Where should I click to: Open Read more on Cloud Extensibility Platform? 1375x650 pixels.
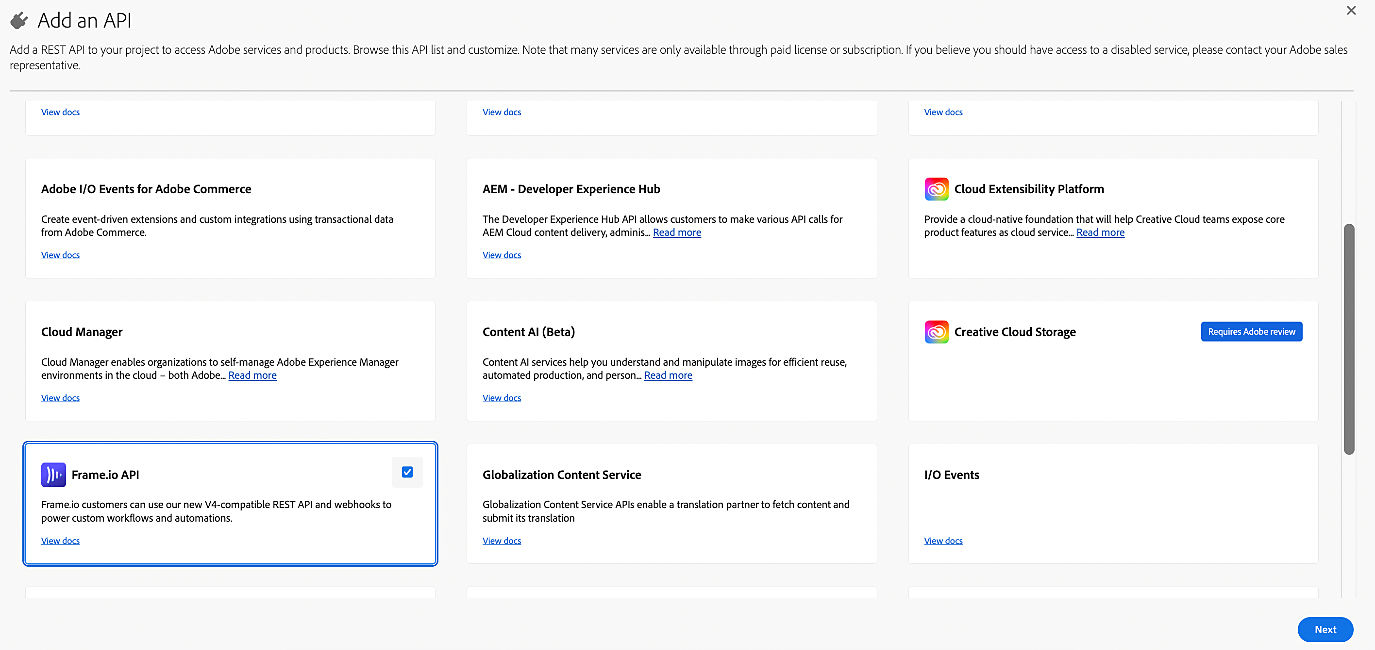pyautogui.click(x=1100, y=233)
